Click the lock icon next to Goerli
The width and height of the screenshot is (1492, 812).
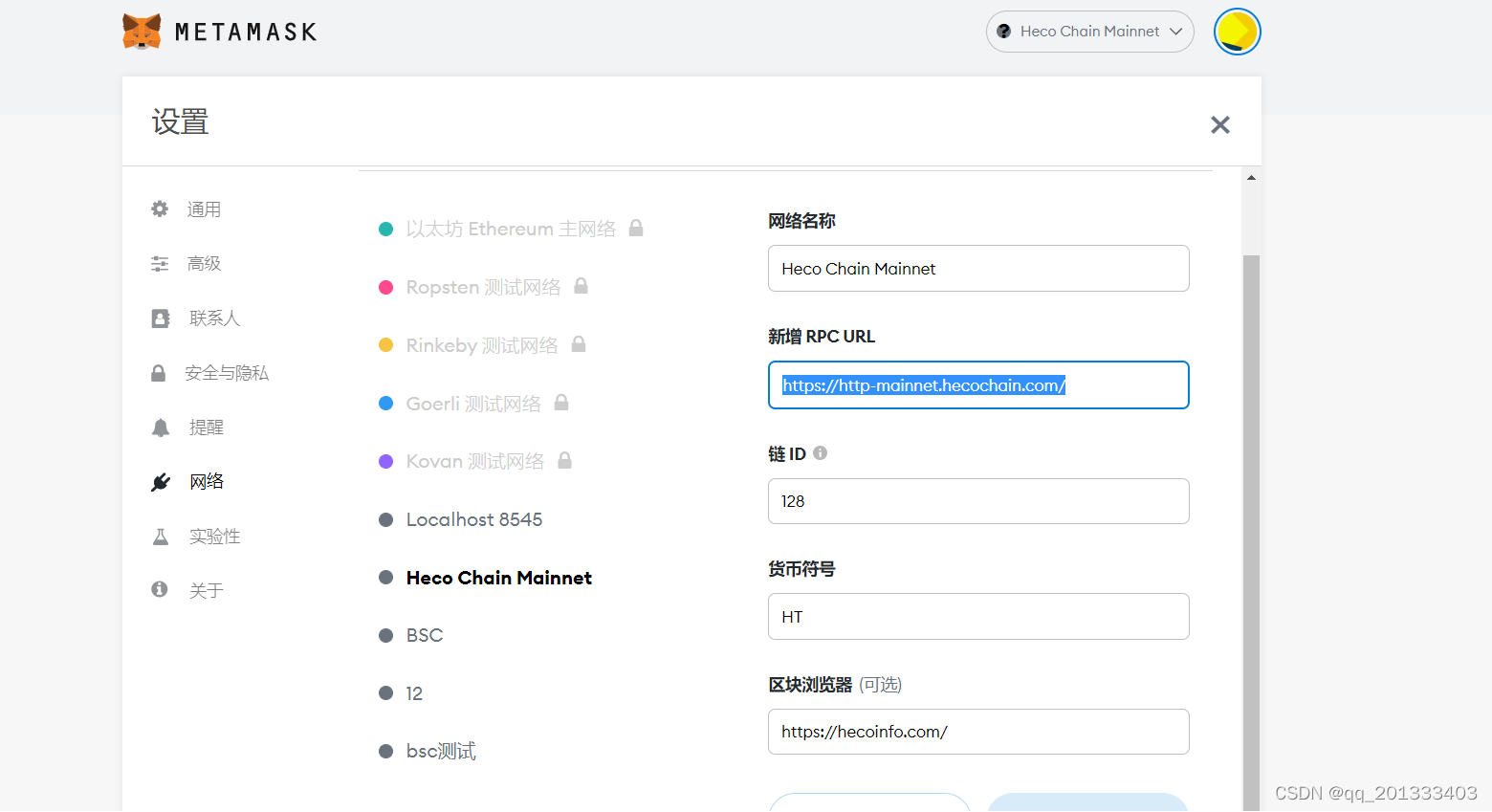(x=561, y=402)
